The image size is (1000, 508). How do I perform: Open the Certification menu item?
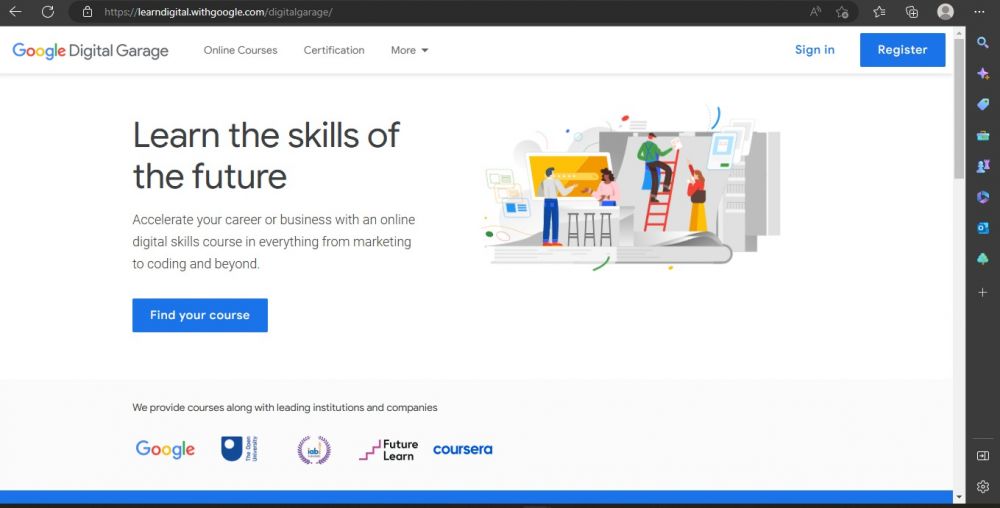[x=334, y=50]
